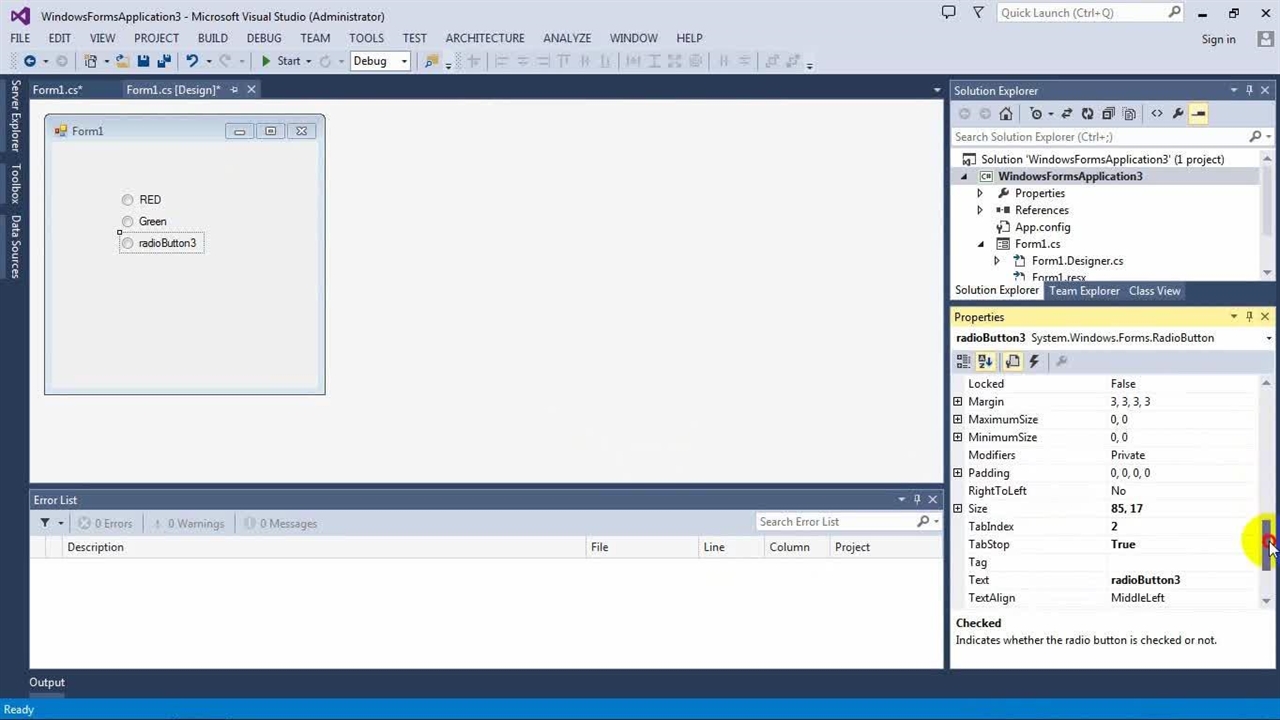Expand the Margin property row
This screenshot has height=720, width=1280.
click(958, 402)
